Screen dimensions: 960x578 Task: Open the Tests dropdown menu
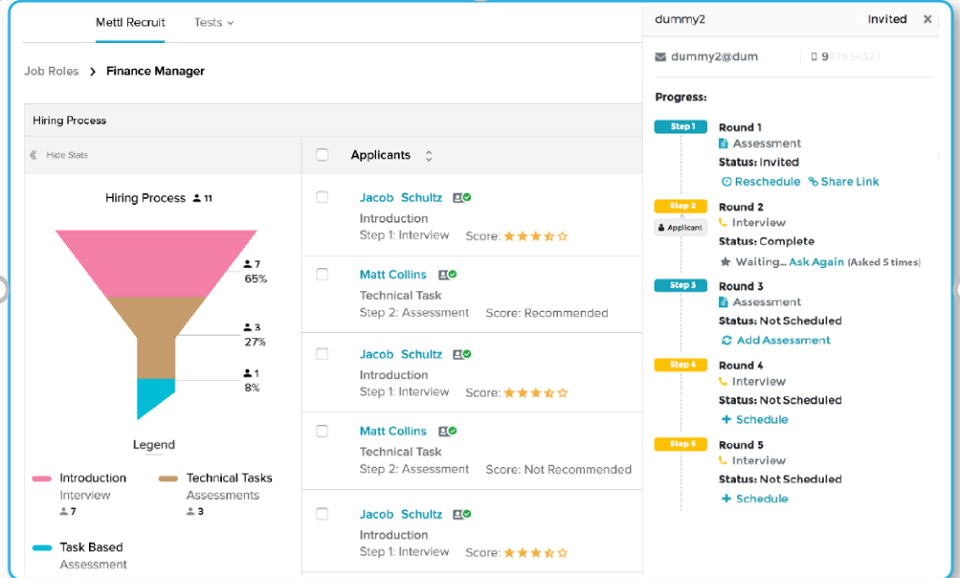pyautogui.click(x=213, y=22)
